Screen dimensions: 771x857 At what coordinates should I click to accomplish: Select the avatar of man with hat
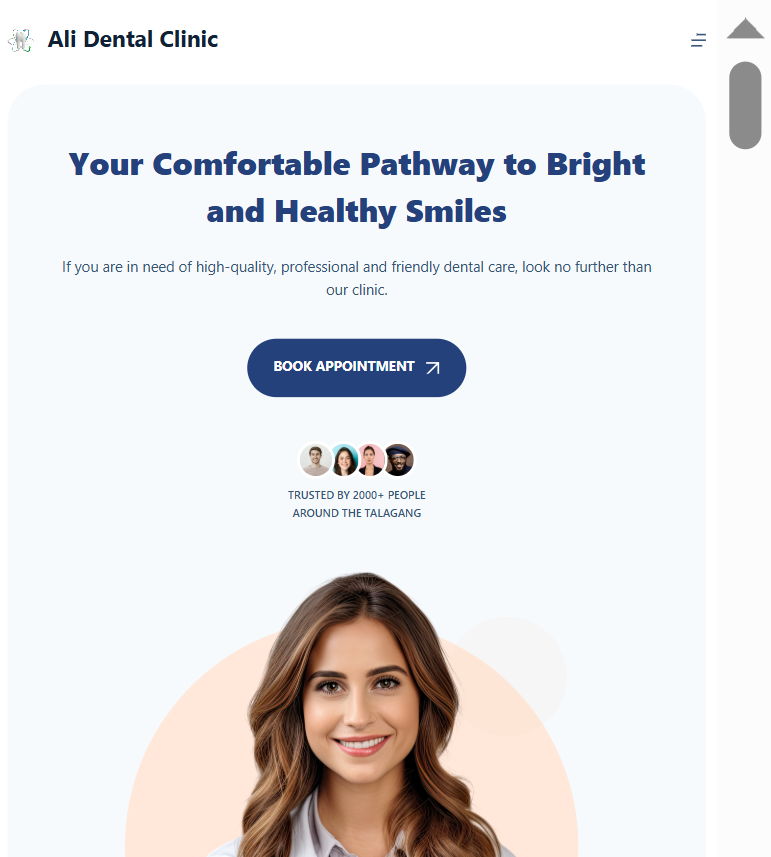pyautogui.click(x=398, y=460)
